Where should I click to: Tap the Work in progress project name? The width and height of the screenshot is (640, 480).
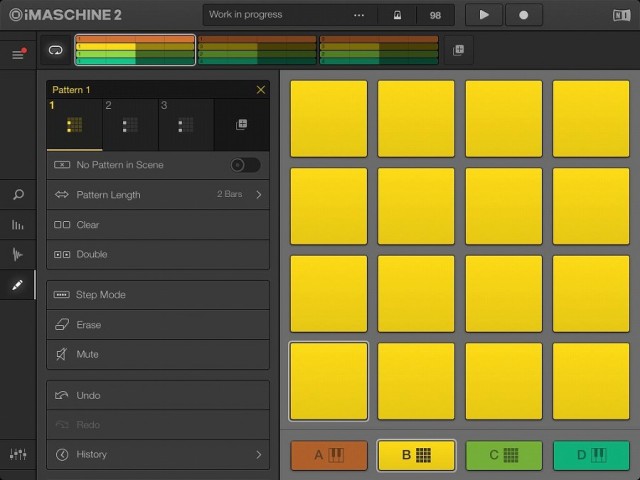click(246, 15)
